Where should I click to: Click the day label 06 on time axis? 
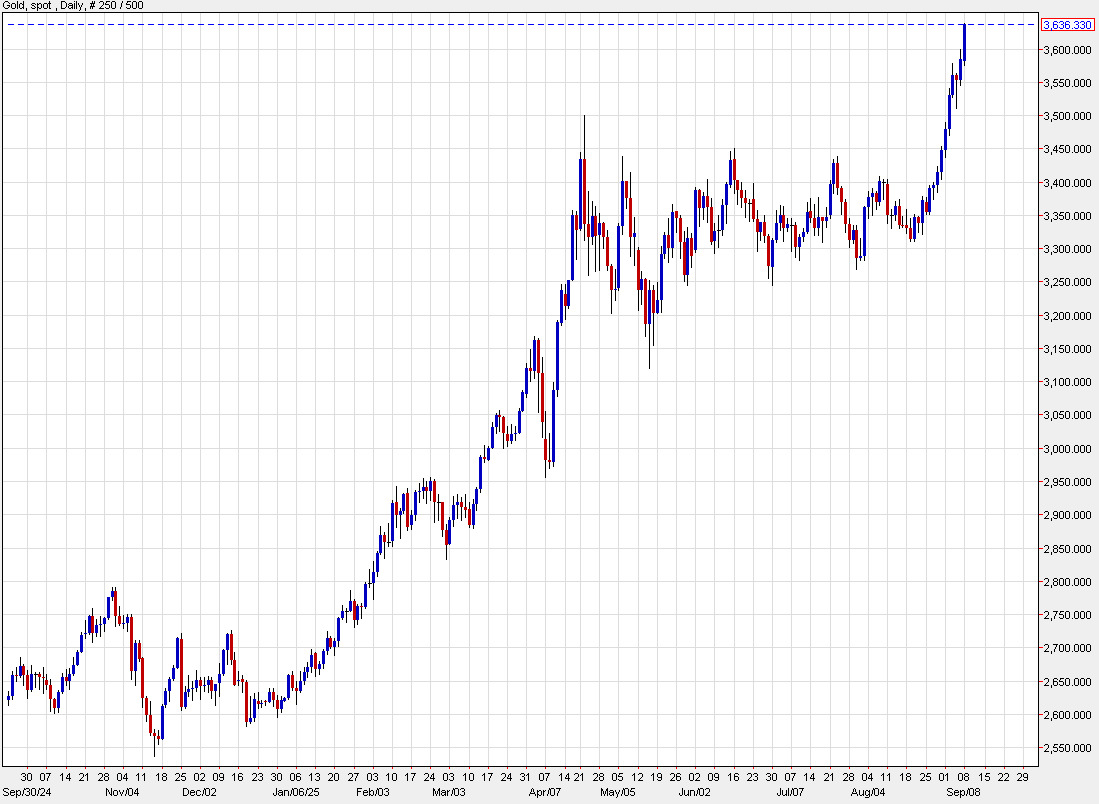tap(296, 777)
